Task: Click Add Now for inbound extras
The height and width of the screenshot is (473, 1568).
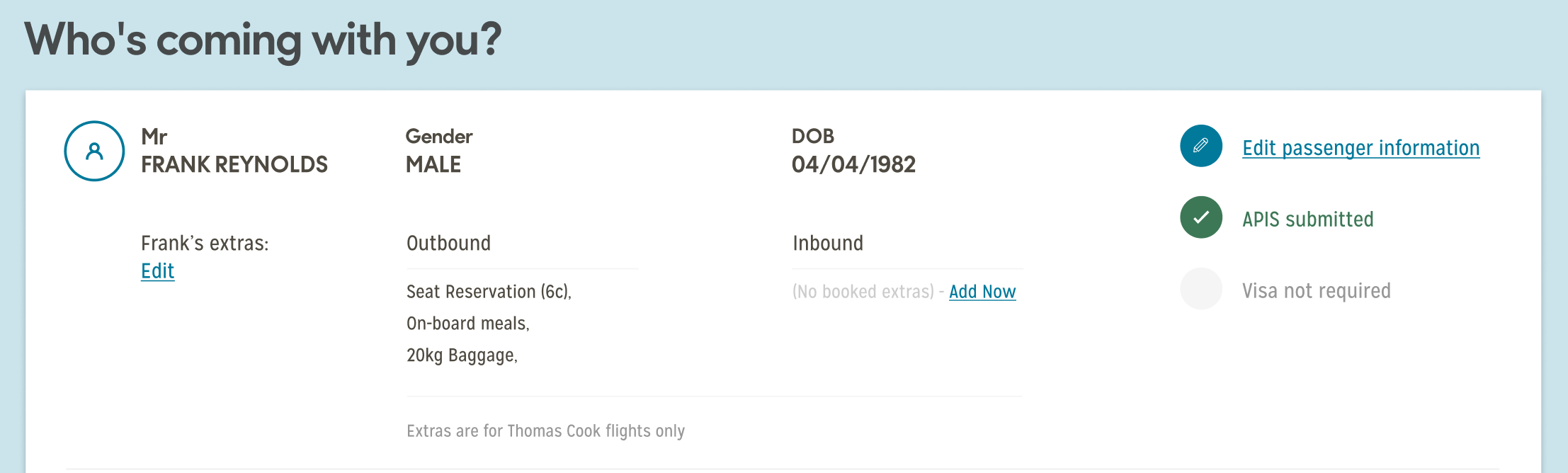Action: click(982, 292)
